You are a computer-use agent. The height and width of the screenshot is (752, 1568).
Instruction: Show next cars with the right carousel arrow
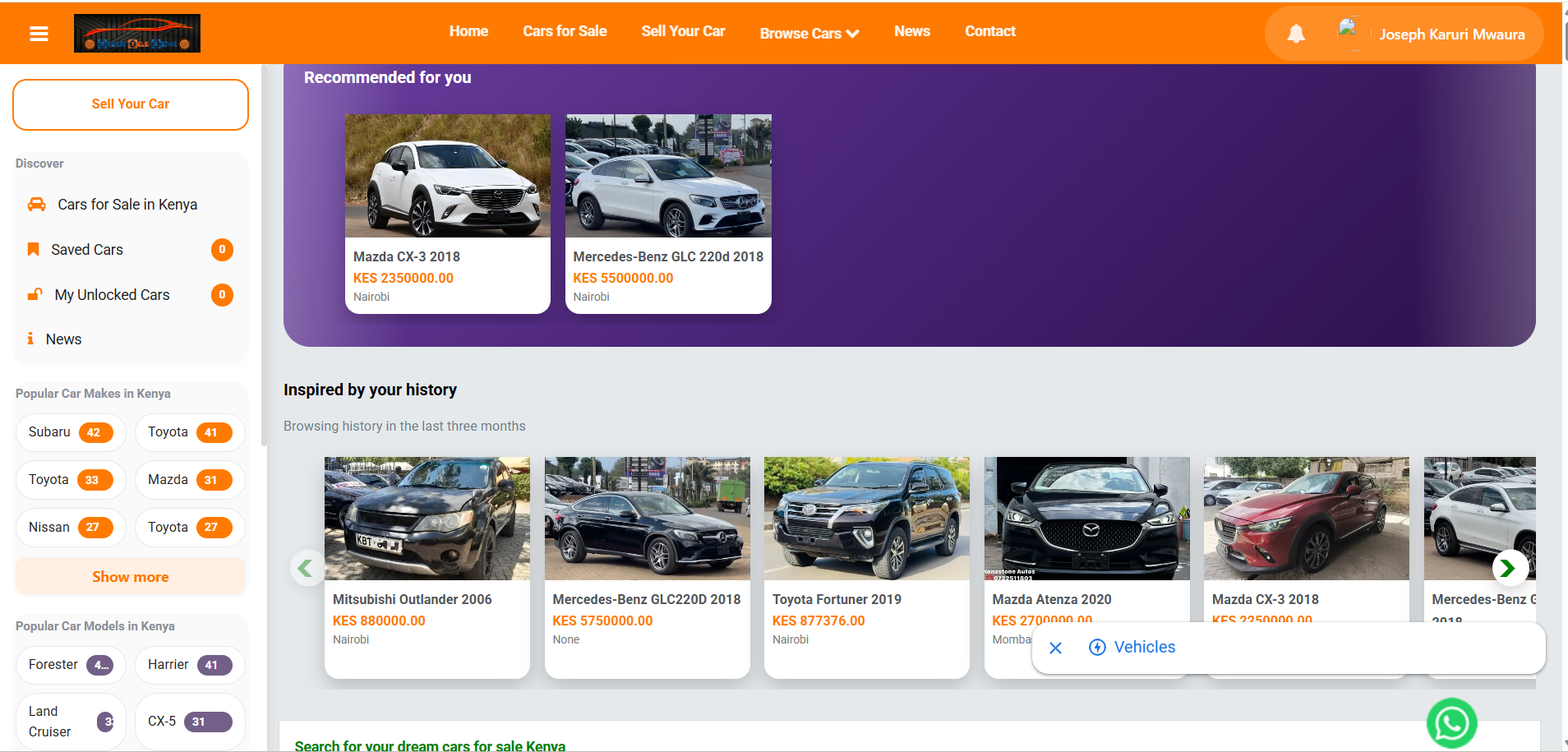[x=1510, y=568]
